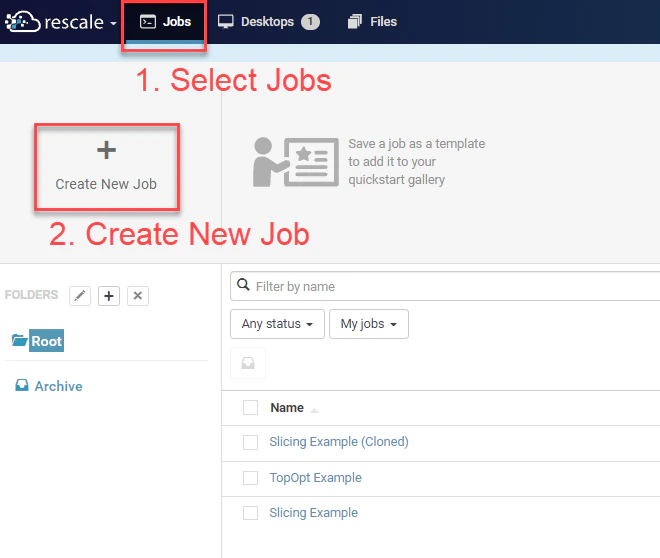
Task: Click the Name column sort arrow
Action: coord(314,410)
